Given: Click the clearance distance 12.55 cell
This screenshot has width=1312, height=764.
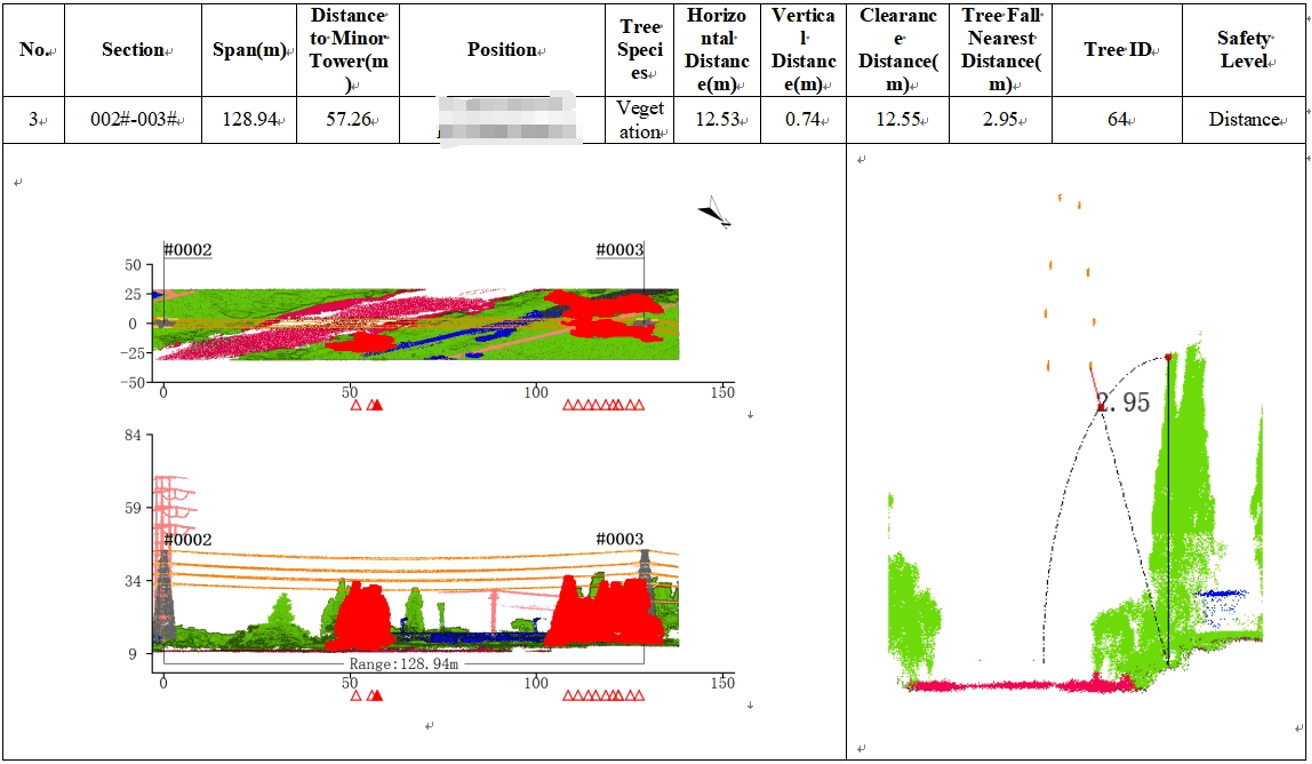Looking at the screenshot, I should click(897, 120).
